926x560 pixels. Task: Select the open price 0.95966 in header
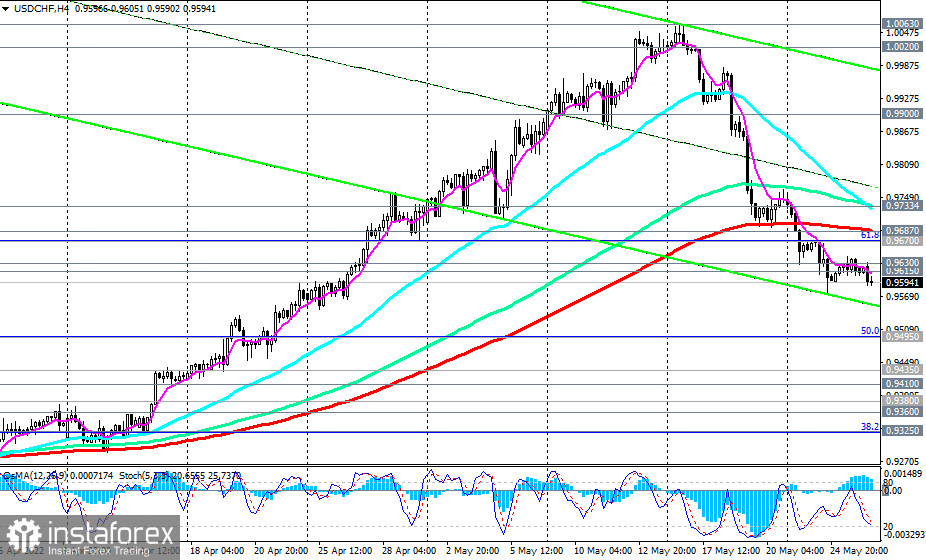[92, 9]
